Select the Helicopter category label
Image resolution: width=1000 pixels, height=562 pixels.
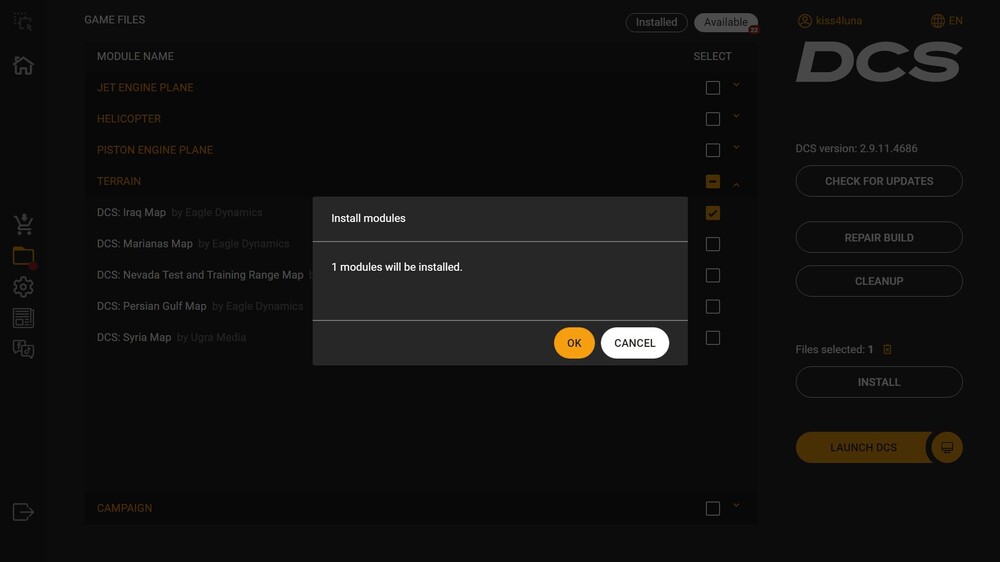[x=129, y=119]
